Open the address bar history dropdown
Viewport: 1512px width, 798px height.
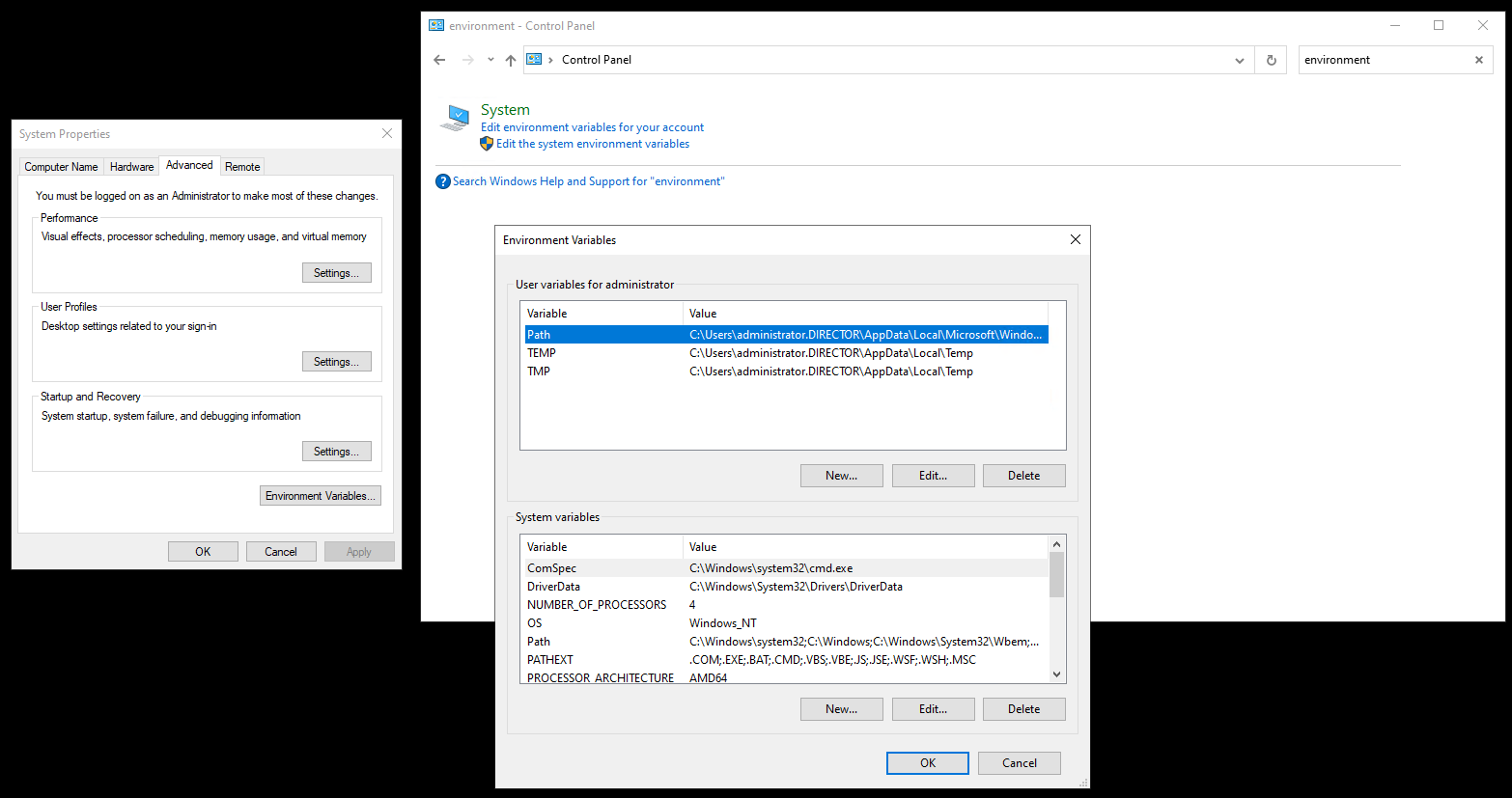[1240, 59]
